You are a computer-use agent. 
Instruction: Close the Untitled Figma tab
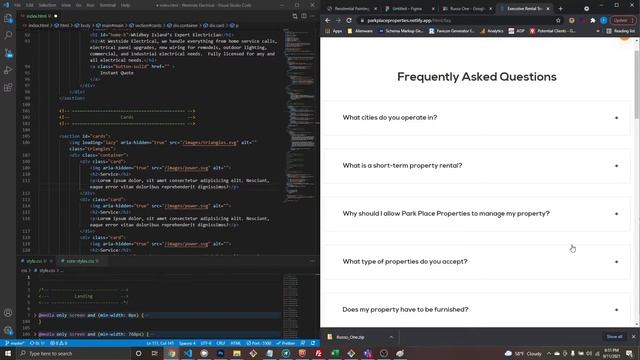433,9
